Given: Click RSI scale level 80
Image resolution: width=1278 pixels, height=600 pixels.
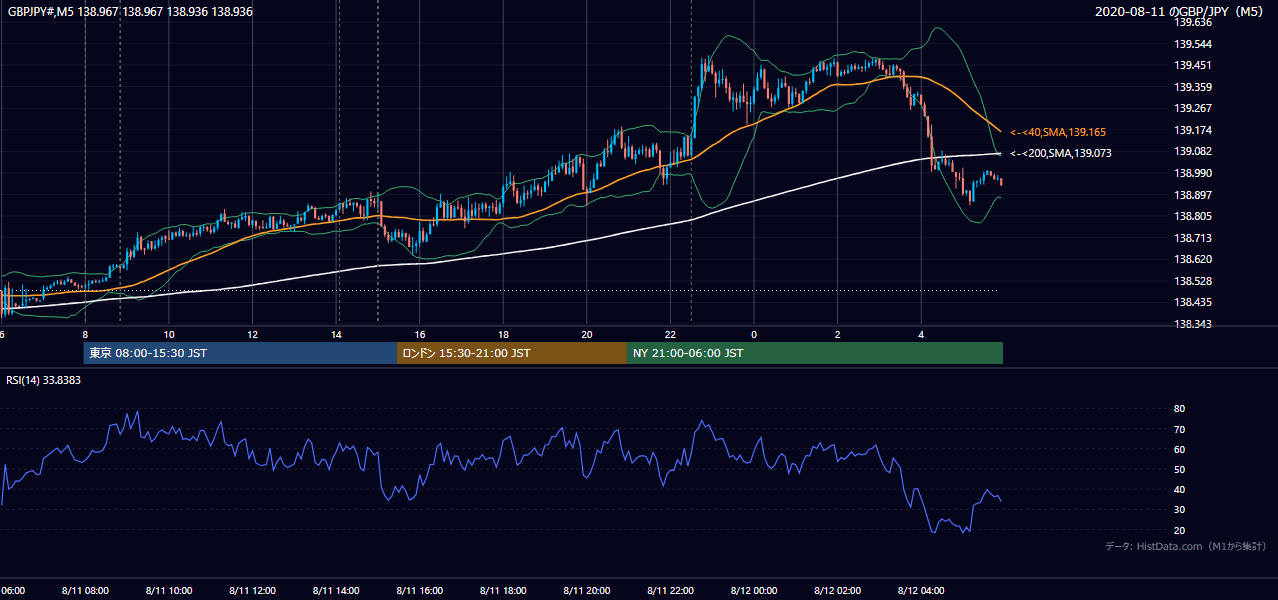Looking at the screenshot, I should pyautogui.click(x=1179, y=409).
